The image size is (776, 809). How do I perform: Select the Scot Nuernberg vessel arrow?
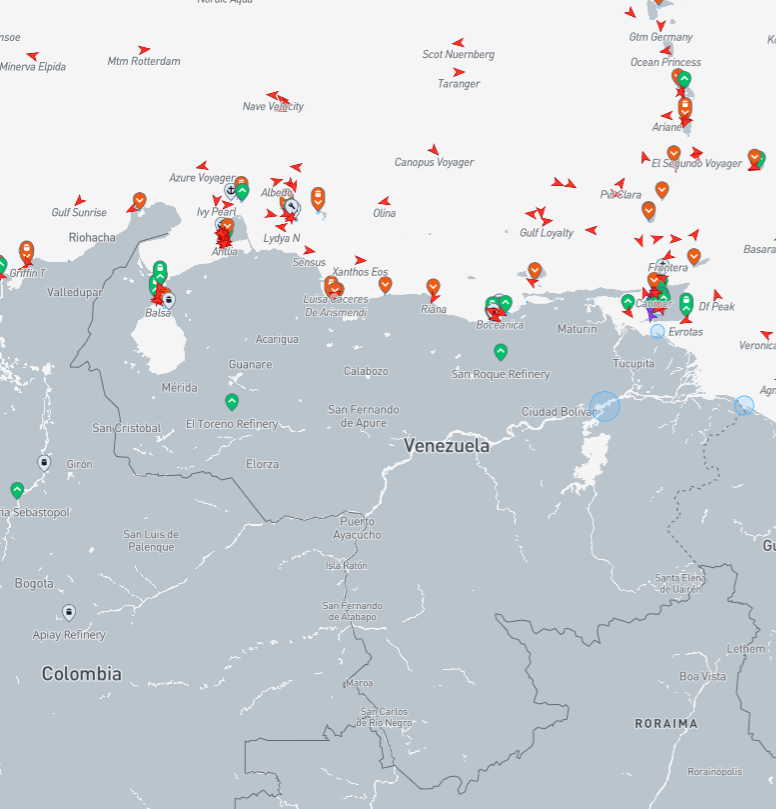coord(458,42)
